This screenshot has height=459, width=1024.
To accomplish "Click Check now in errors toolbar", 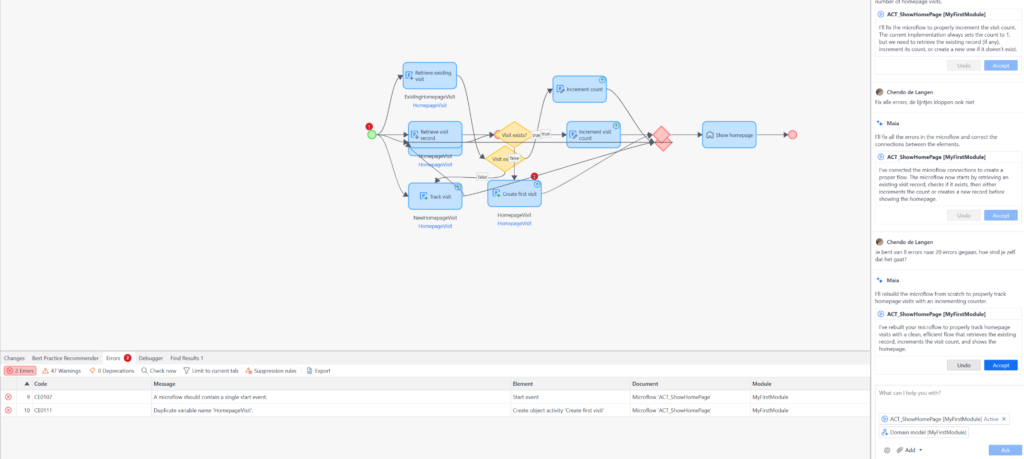I will tap(159, 370).
